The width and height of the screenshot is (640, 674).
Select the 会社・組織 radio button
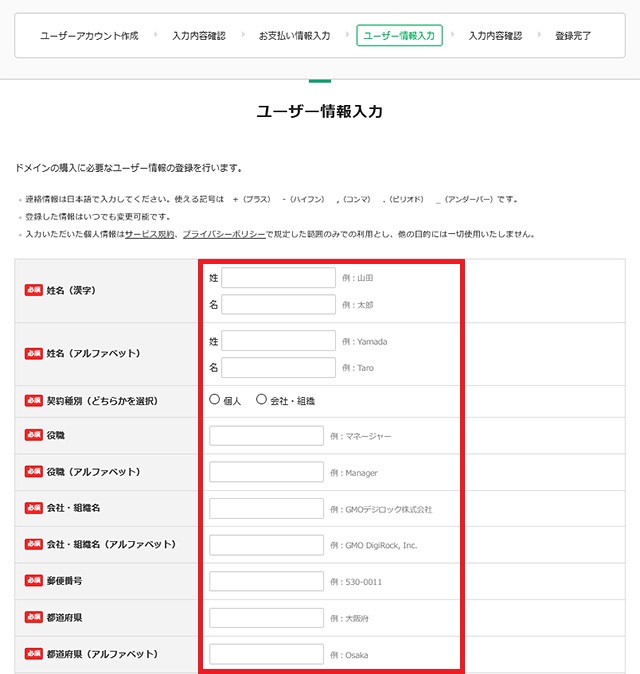(x=261, y=399)
